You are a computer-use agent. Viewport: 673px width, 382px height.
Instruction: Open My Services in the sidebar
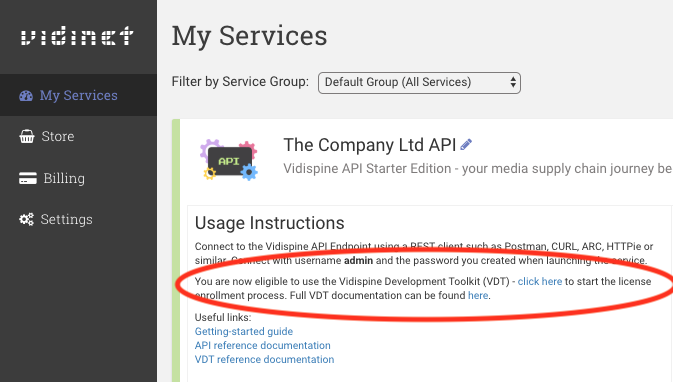coord(78,95)
